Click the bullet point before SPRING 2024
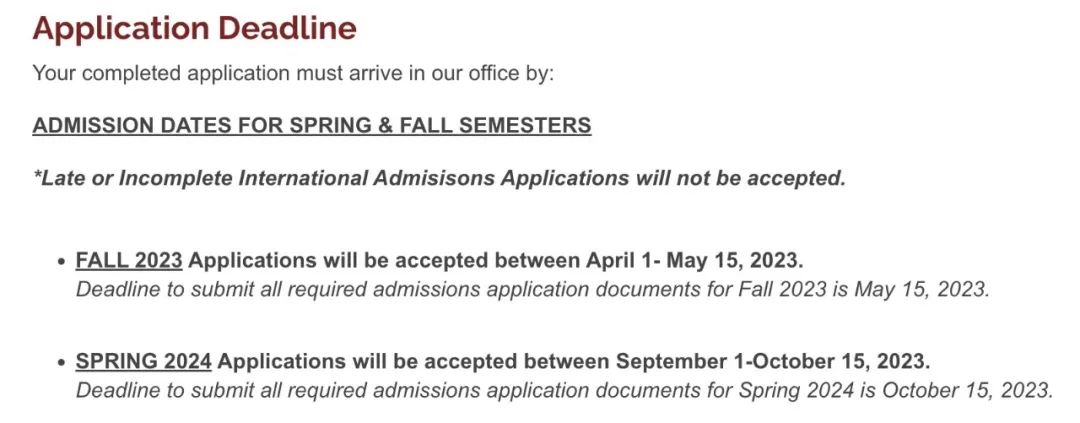The image size is (1080, 423). pos(62,362)
